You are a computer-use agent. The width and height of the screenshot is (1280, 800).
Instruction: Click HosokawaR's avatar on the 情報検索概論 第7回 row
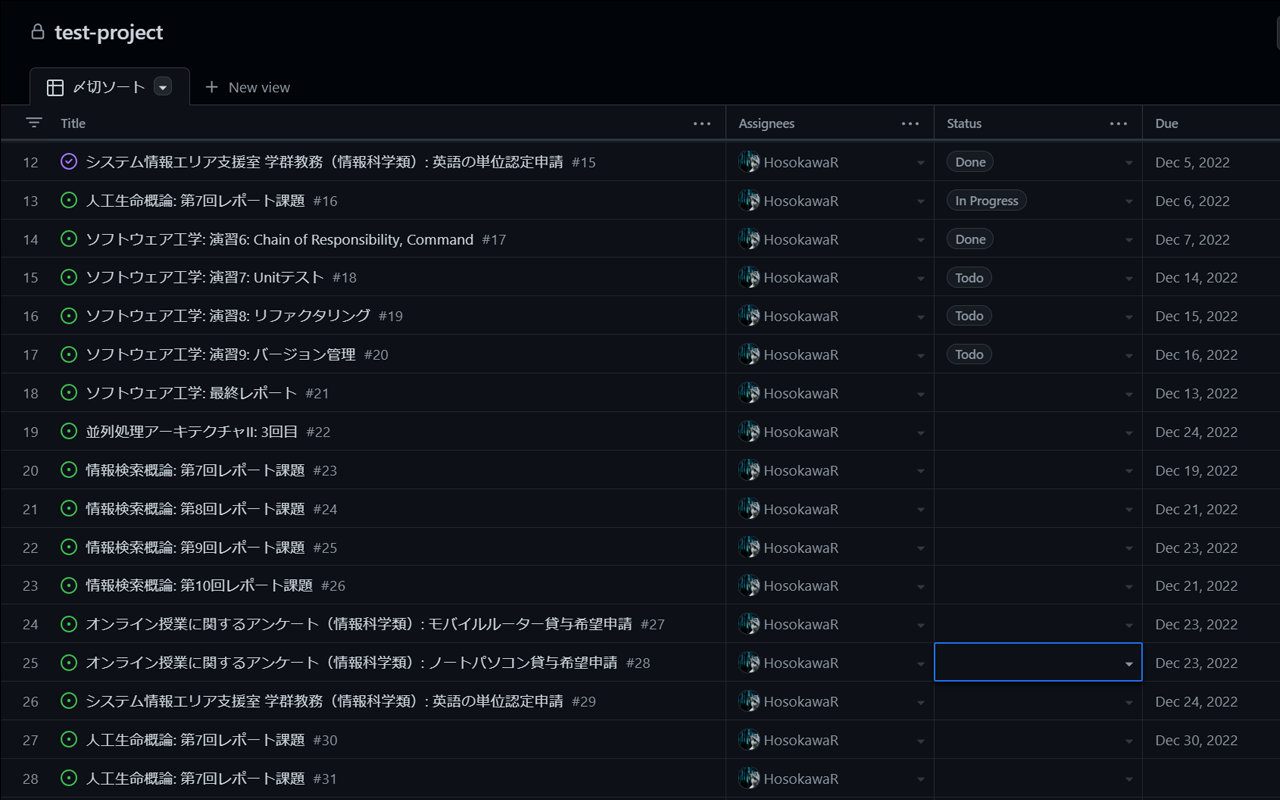750,470
